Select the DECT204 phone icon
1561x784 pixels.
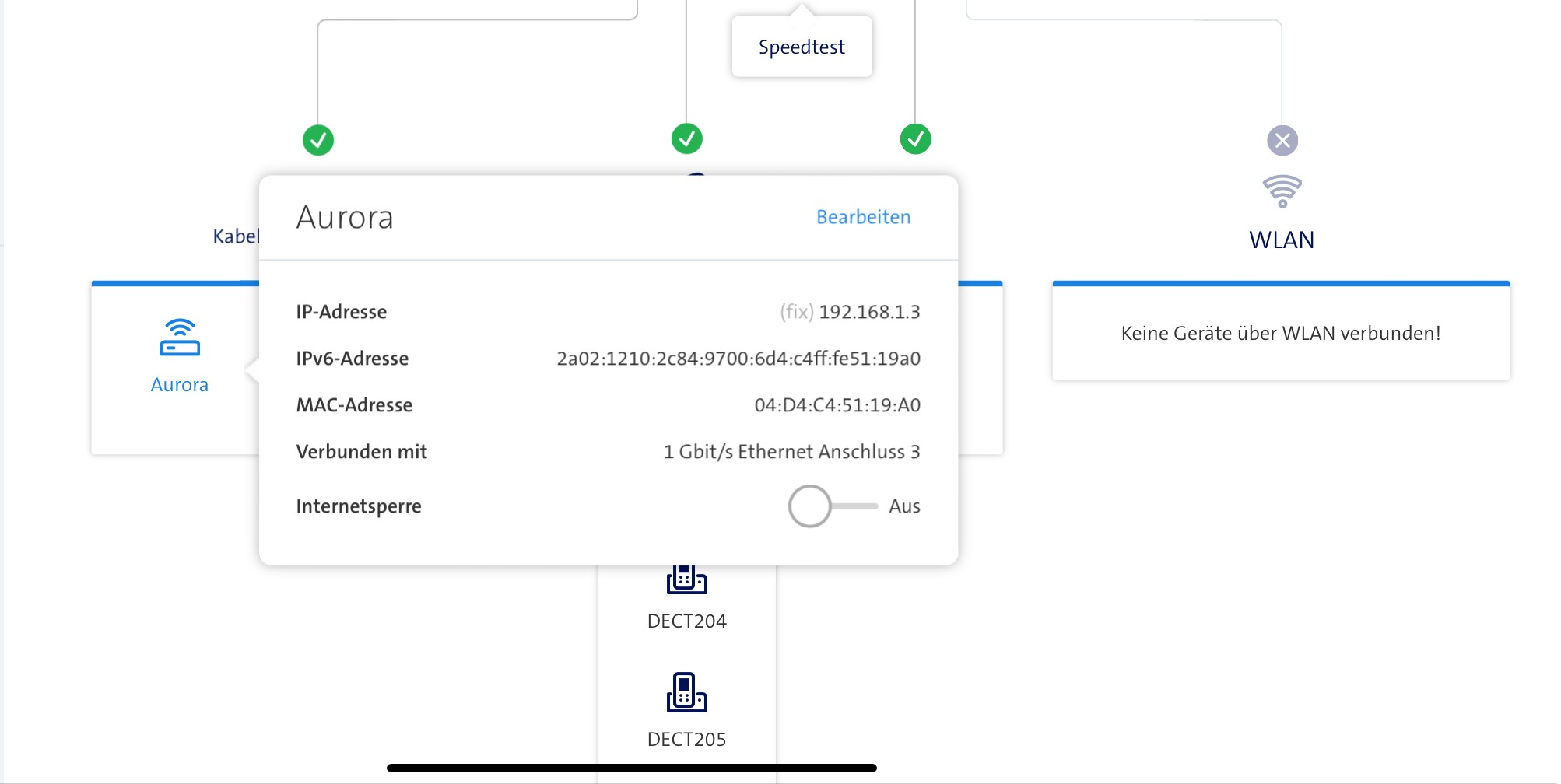click(x=686, y=580)
